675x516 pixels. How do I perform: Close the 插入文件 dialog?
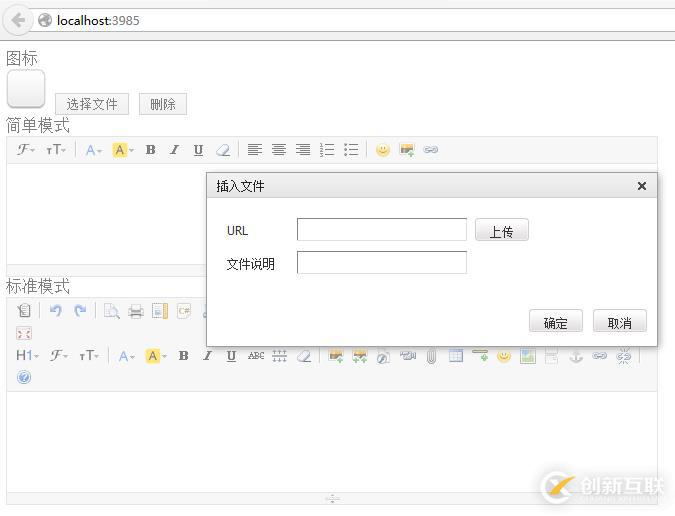pyautogui.click(x=642, y=186)
